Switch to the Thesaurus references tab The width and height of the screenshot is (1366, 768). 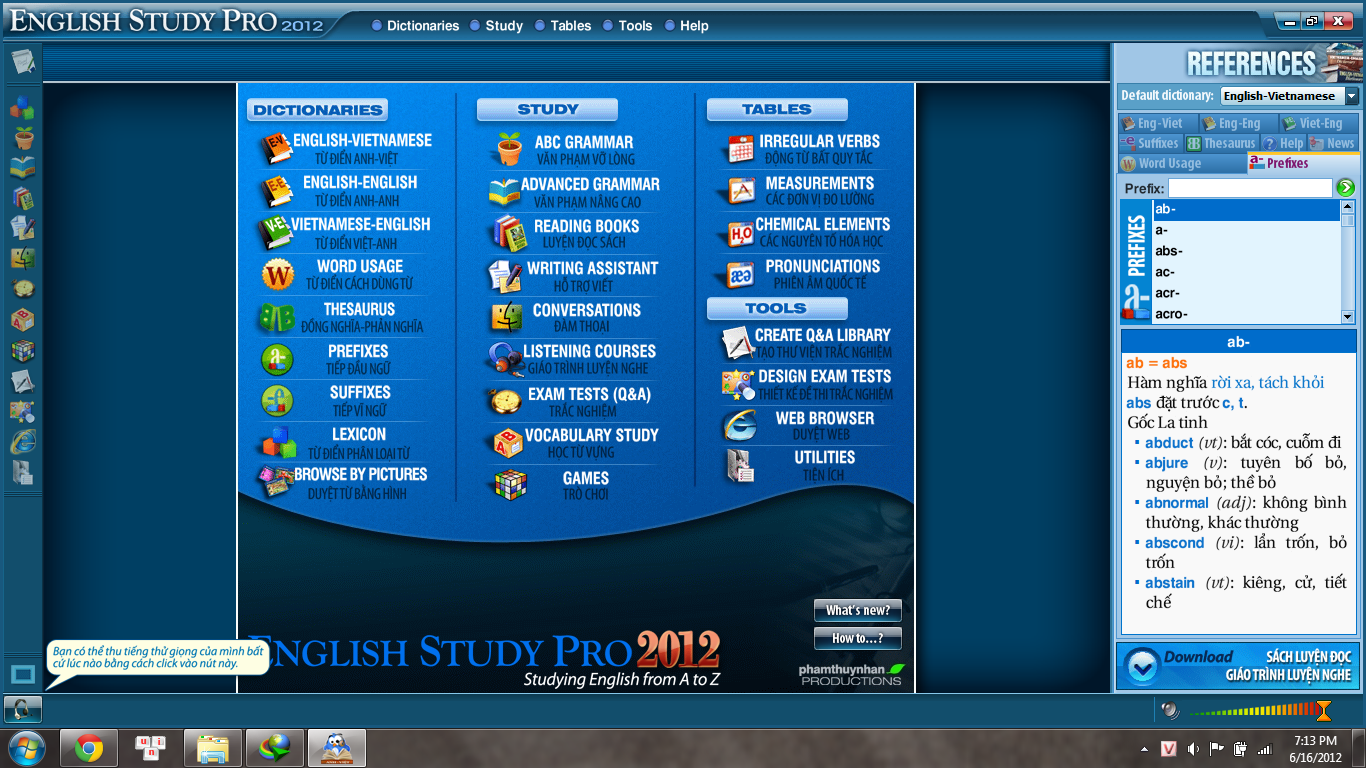pos(1221,143)
